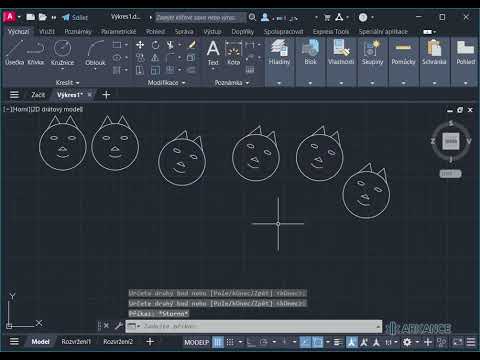Click the Rotate tool icon
Viewport: 480px width, 360px height.
tap(155, 45)
